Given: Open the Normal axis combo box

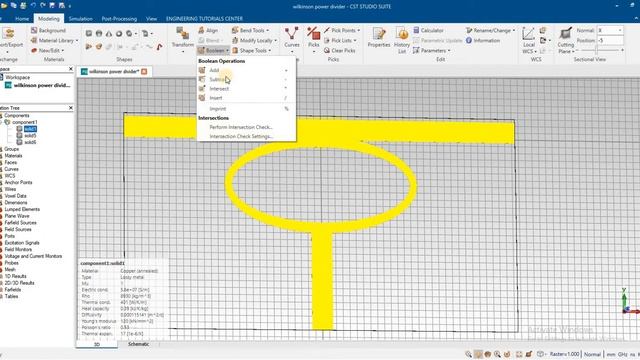Looking at the screenshot, I should 610,30.
